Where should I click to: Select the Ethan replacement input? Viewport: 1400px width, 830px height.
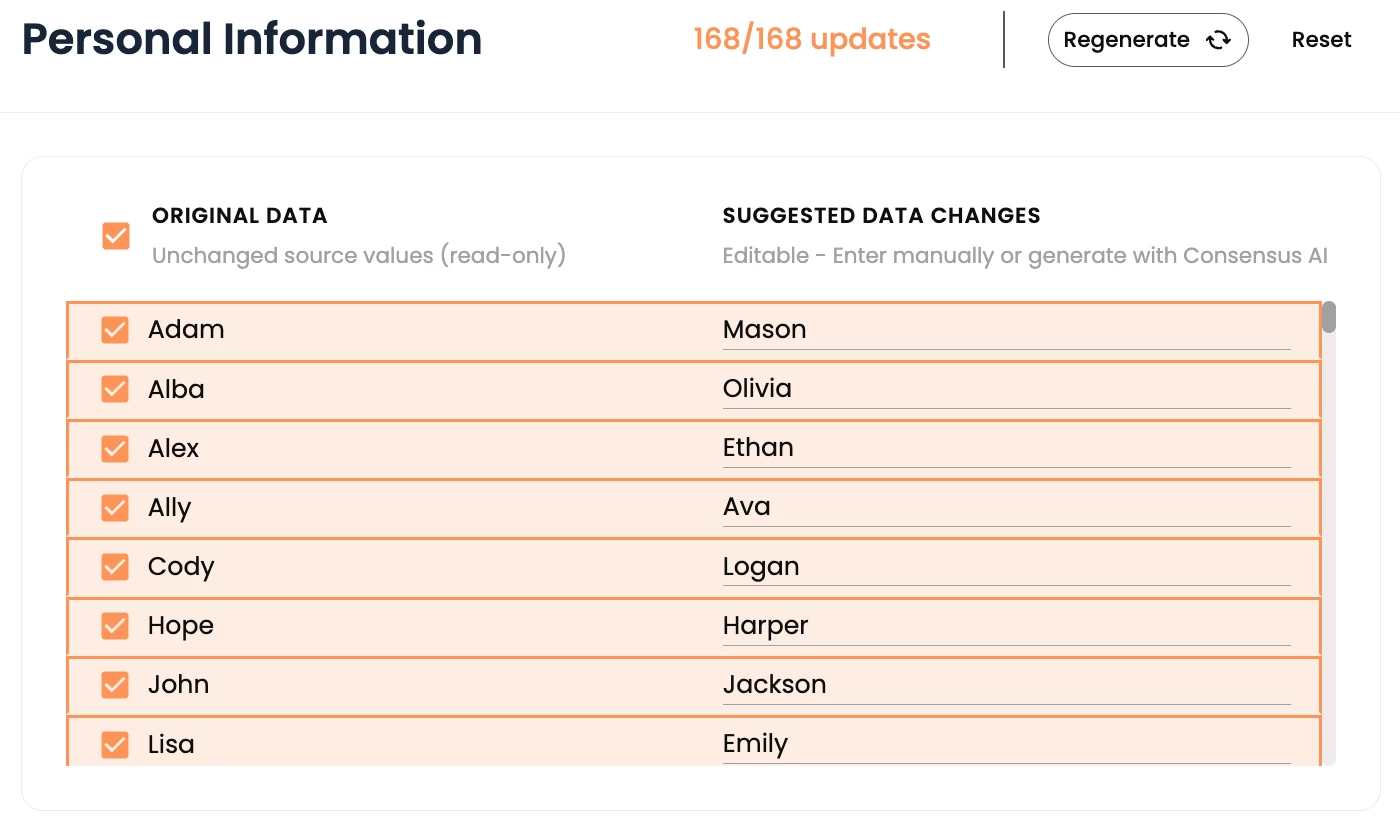1005,448
